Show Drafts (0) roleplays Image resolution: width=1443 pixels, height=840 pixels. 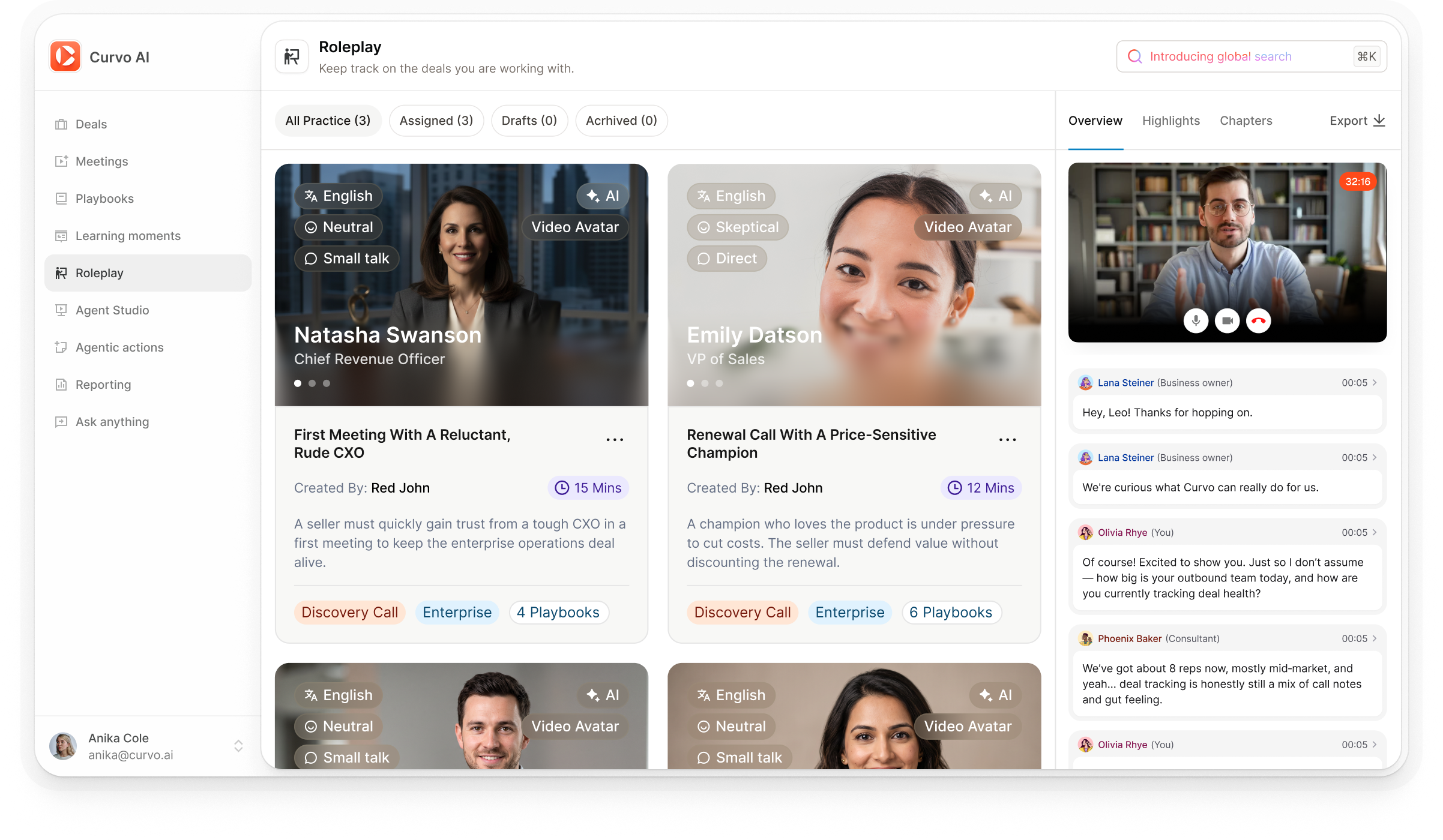tap(529, 121)
